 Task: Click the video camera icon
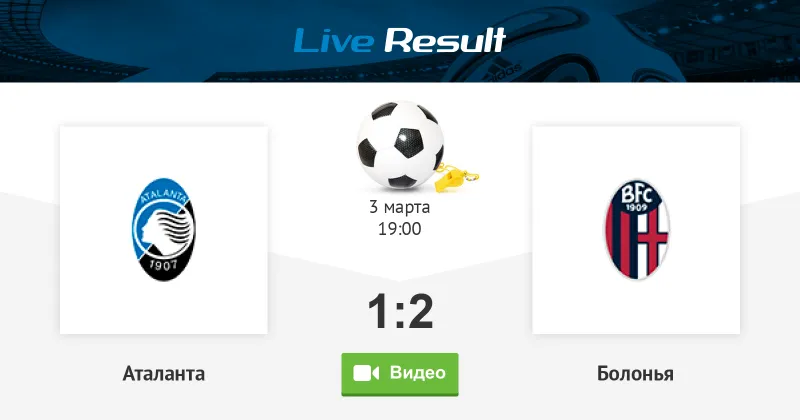[x=366, y=373]
